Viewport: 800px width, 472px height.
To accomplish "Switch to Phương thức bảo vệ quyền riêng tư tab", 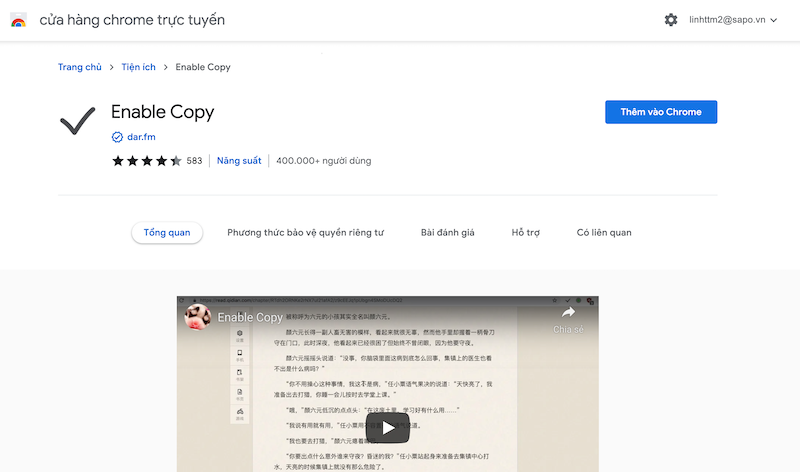I will [305, 233].
